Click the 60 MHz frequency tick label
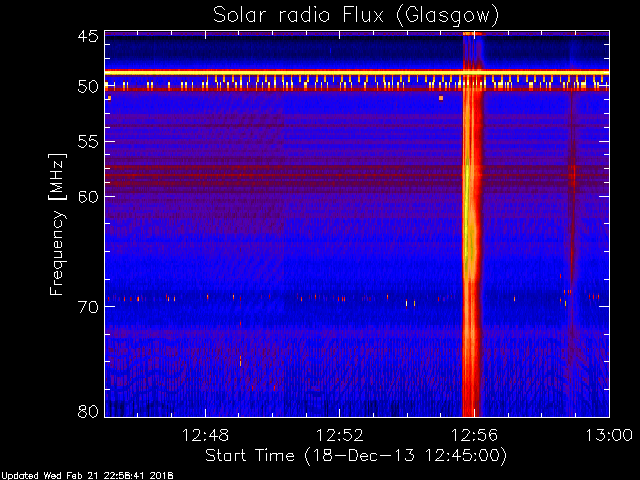The image size is (640, 480). [87, 196]
